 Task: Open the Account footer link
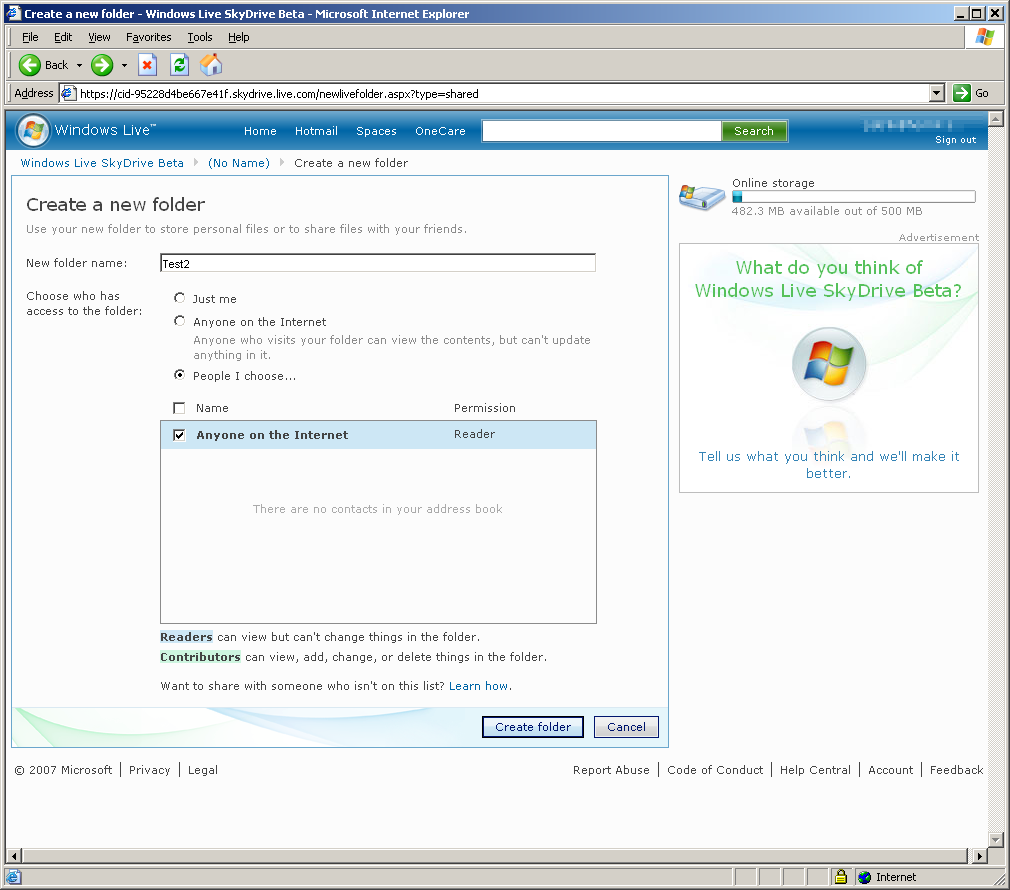[890, 770]
